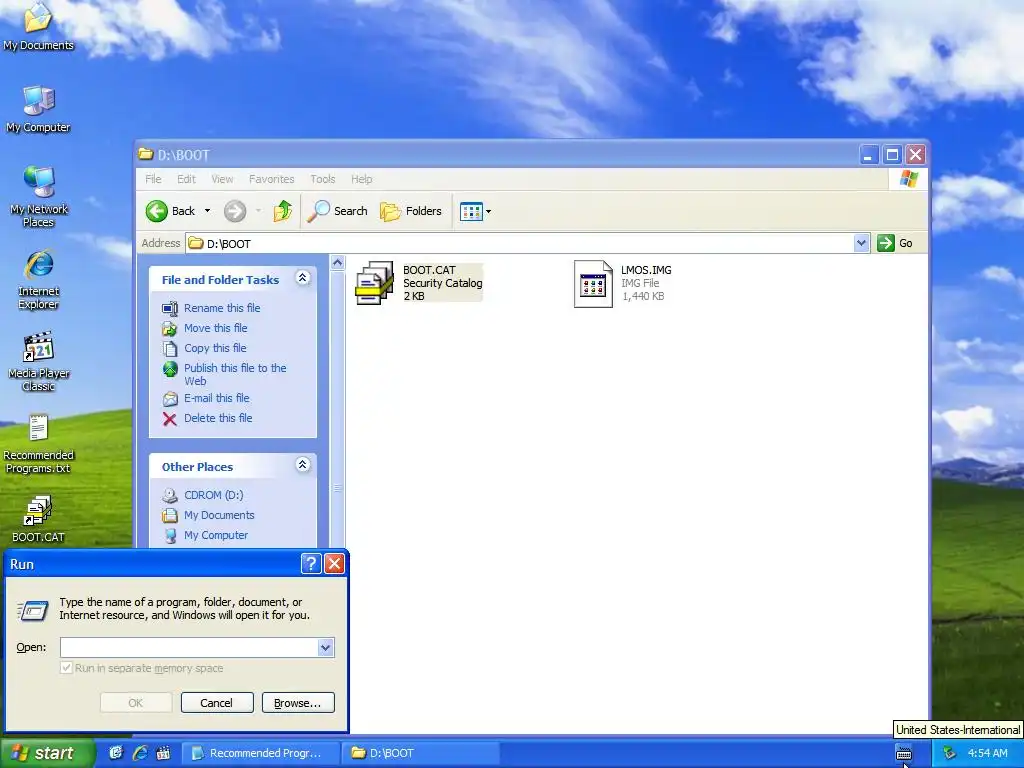Open the Help menu
Image resolution: width=1024 pixels, height=768 pixels.
[x=361, y=179]
